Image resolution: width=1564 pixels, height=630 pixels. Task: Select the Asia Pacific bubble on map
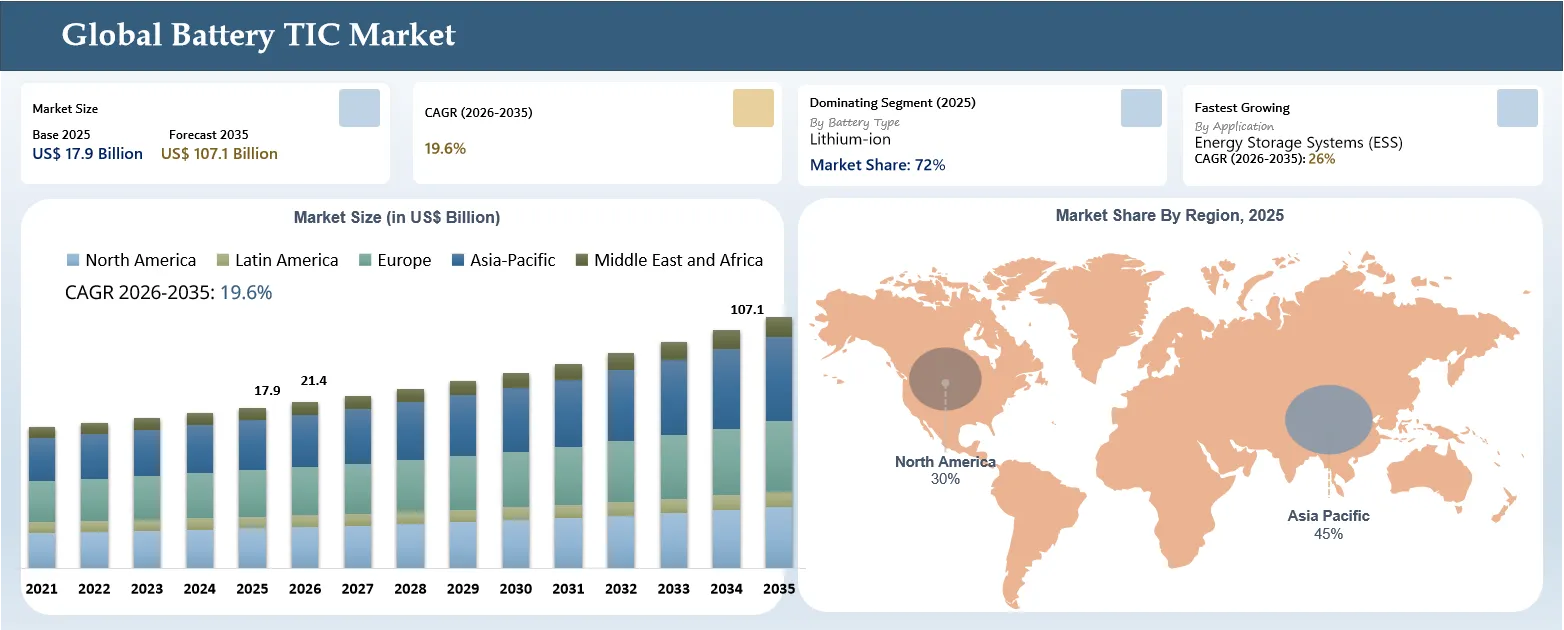1328,419
